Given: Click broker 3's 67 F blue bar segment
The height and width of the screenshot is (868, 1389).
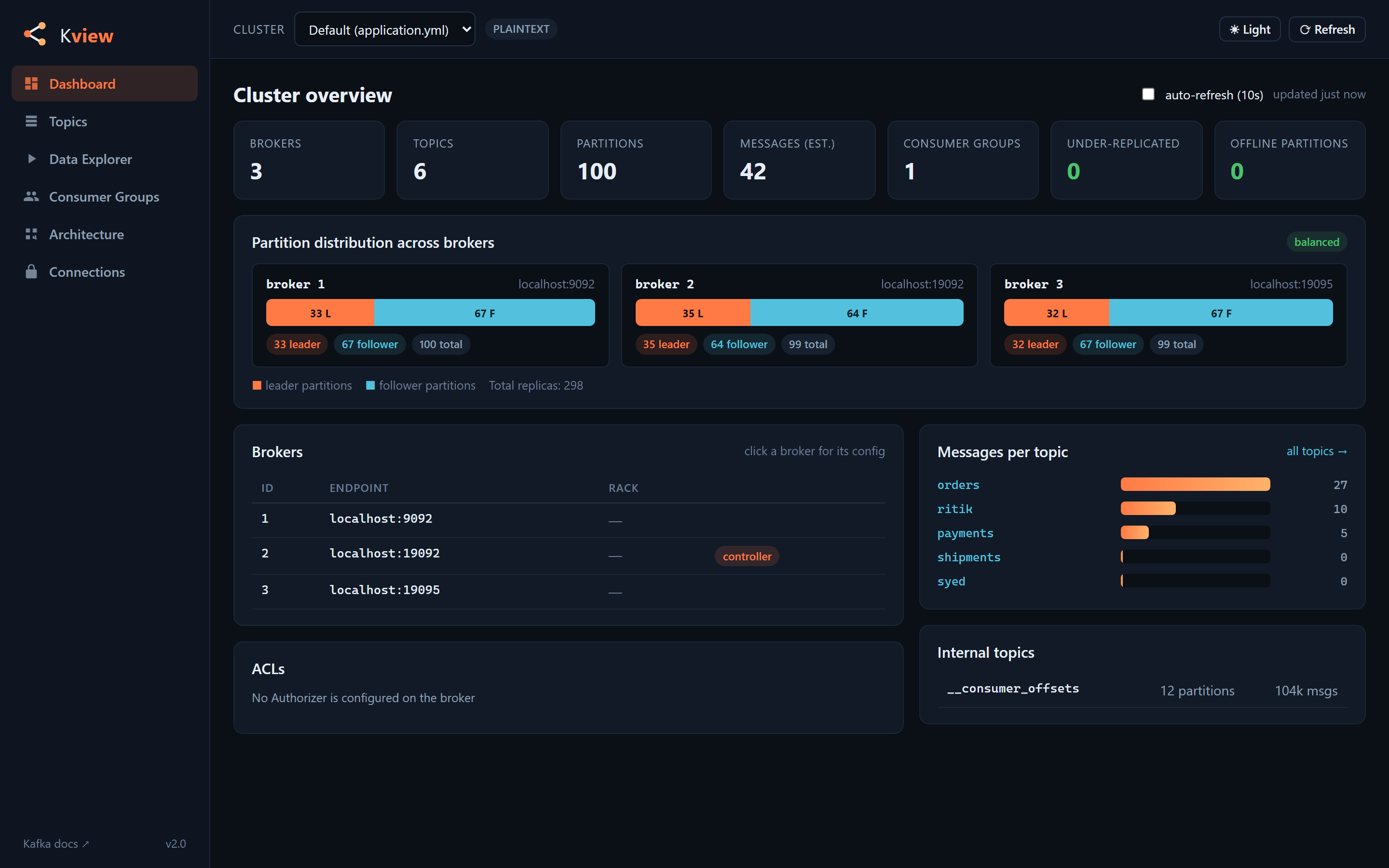Looking at the screenshot, I should (1221, 313).
